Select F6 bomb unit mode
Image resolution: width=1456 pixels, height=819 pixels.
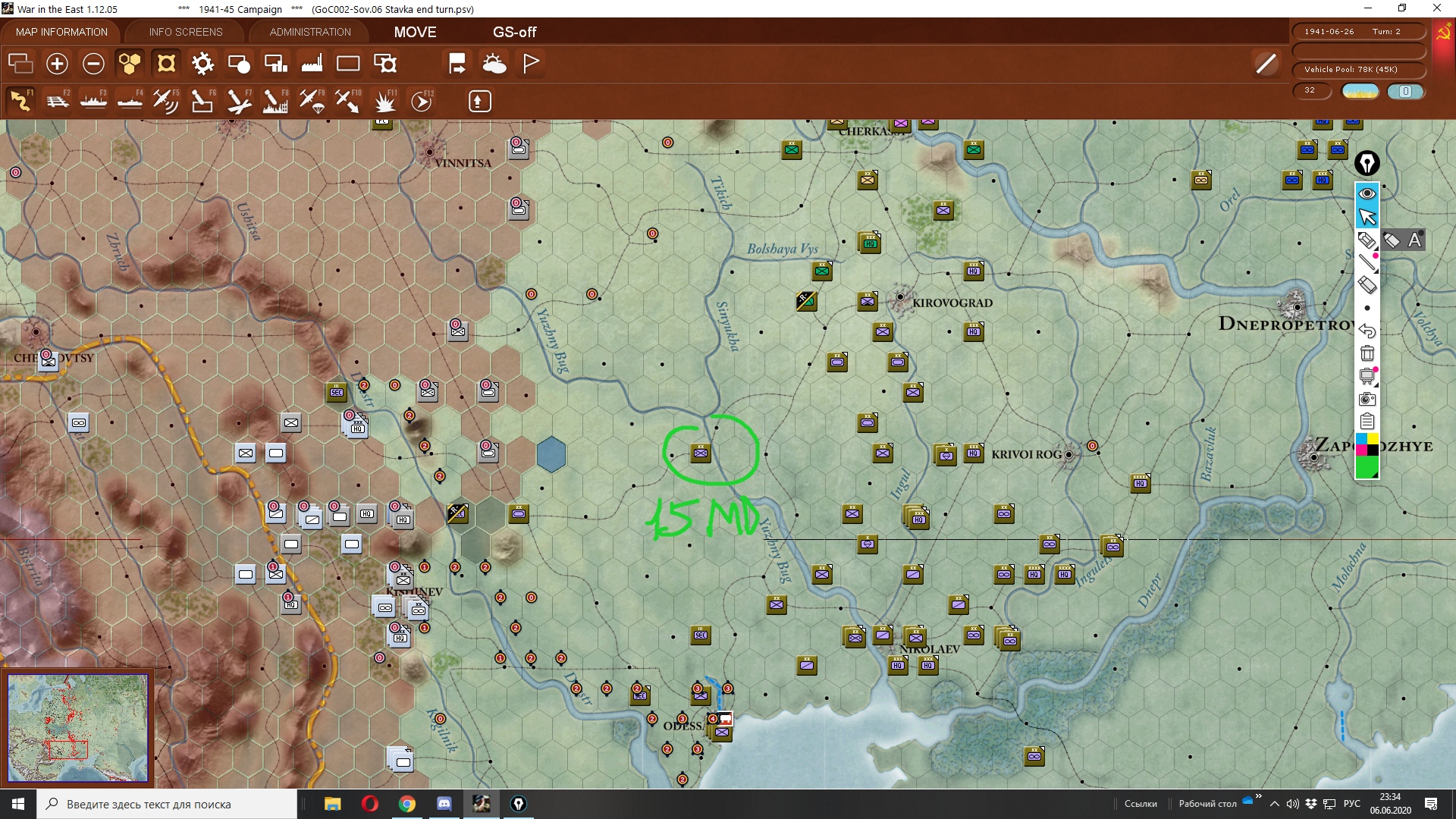(202, 101)
